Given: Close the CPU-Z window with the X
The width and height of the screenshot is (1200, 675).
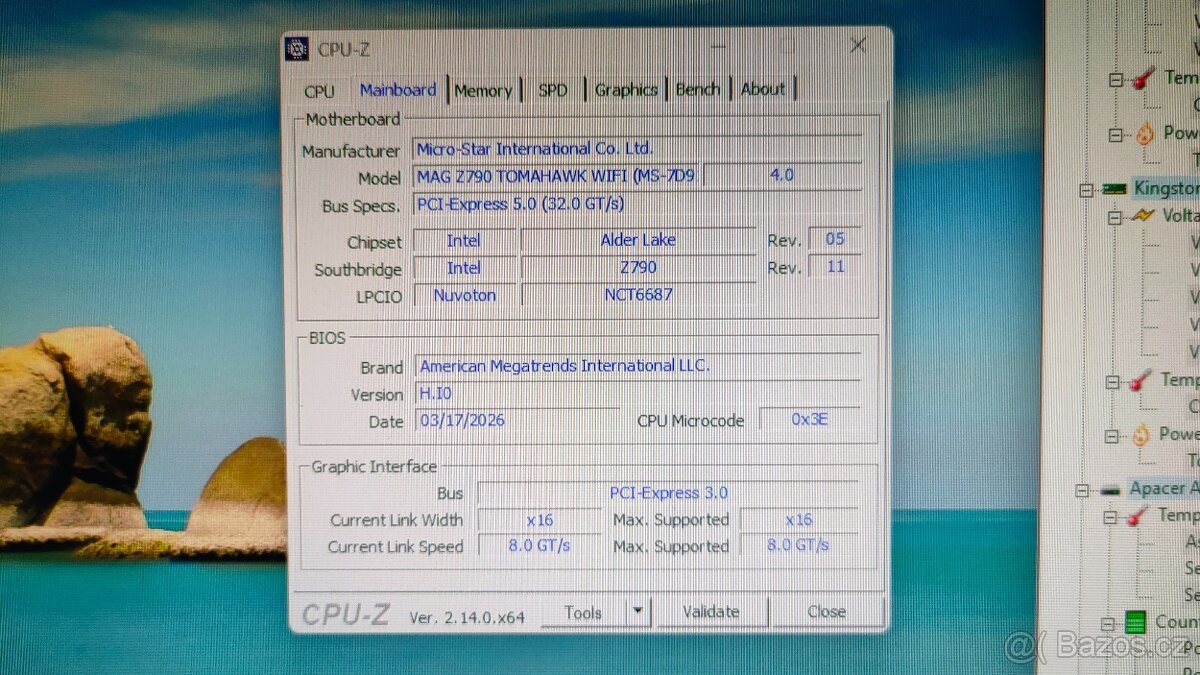Looking at the screenshot, I should coord(858,45).
